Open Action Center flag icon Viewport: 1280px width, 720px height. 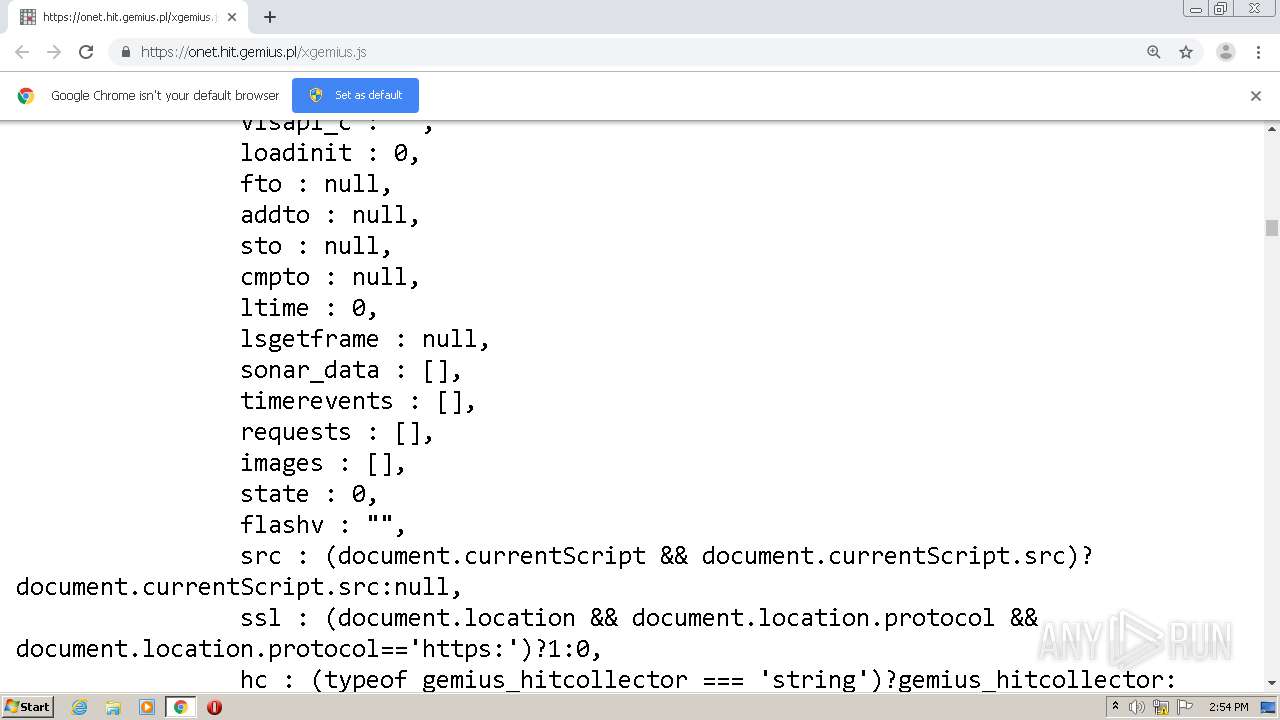(1185, 707)
